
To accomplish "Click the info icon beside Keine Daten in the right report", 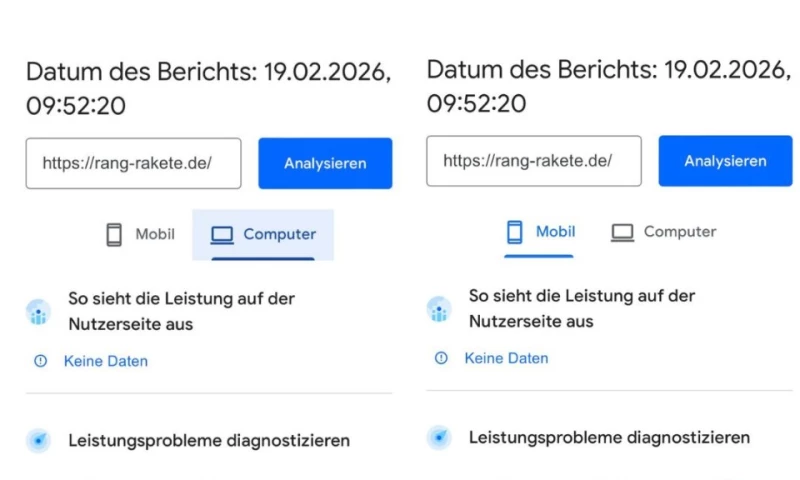I will coord(441,358).
